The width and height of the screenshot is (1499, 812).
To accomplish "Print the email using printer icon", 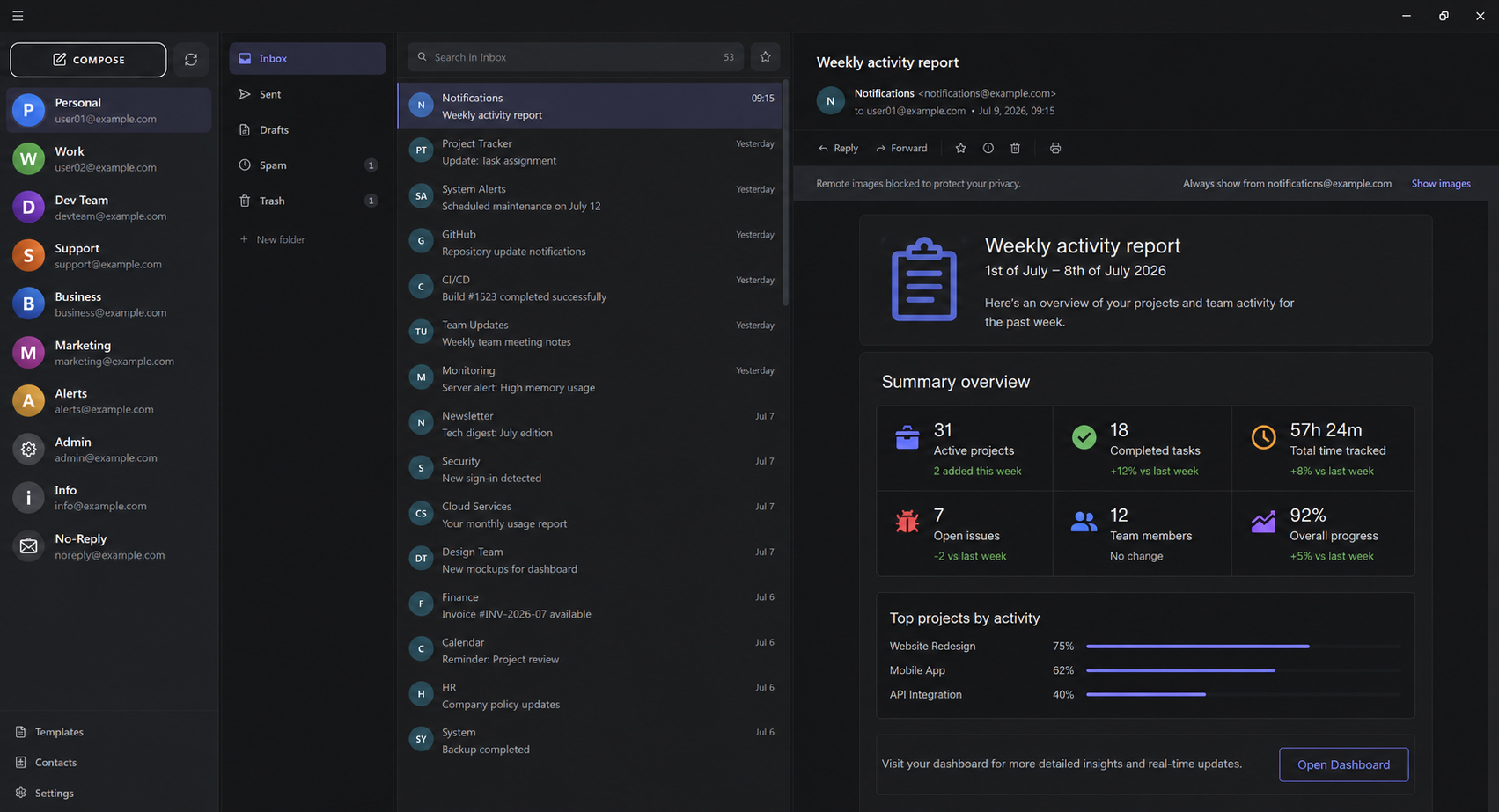I will [x=1055, y=148].
